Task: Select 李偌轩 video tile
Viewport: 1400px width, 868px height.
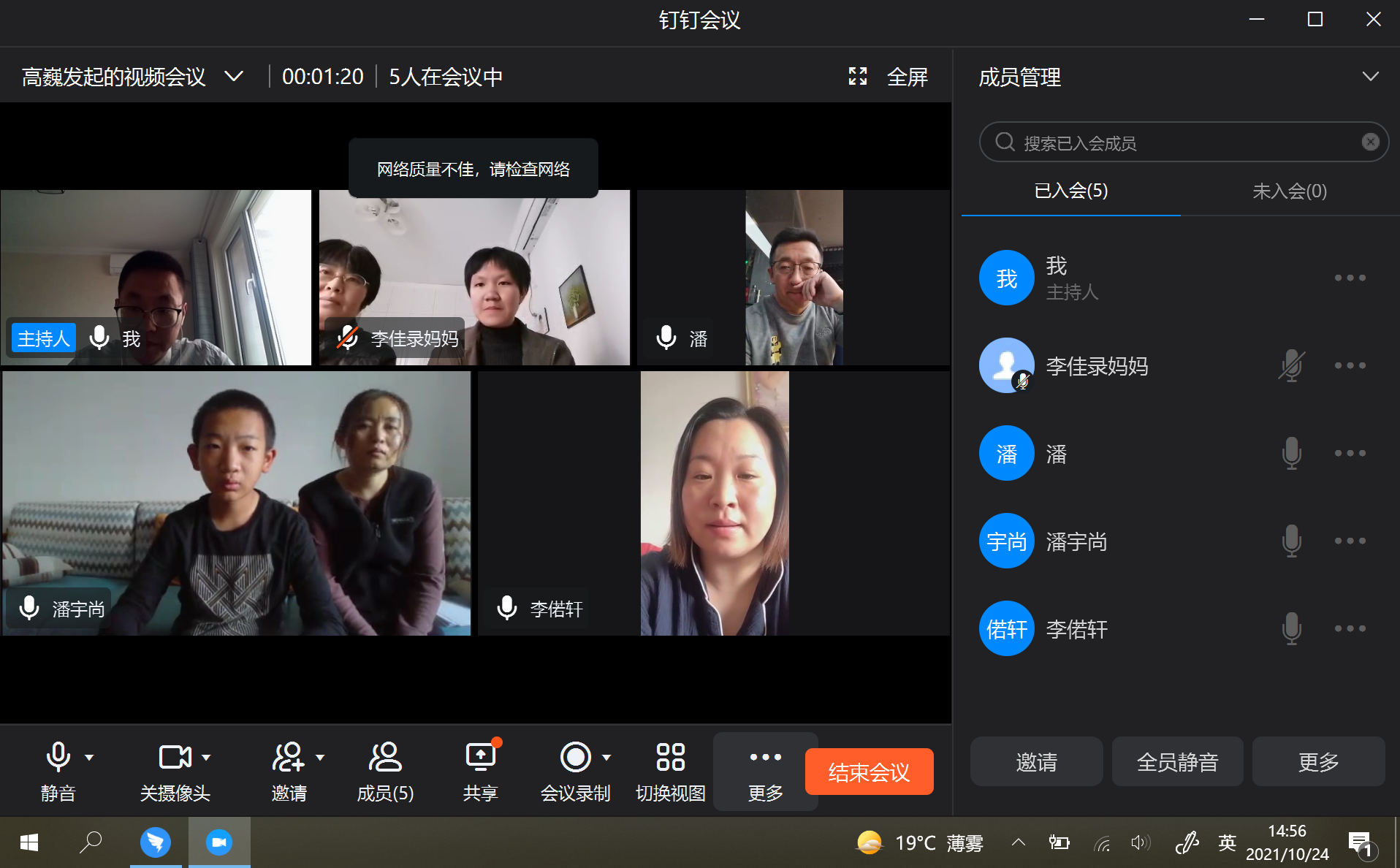Action: (714, 503)
